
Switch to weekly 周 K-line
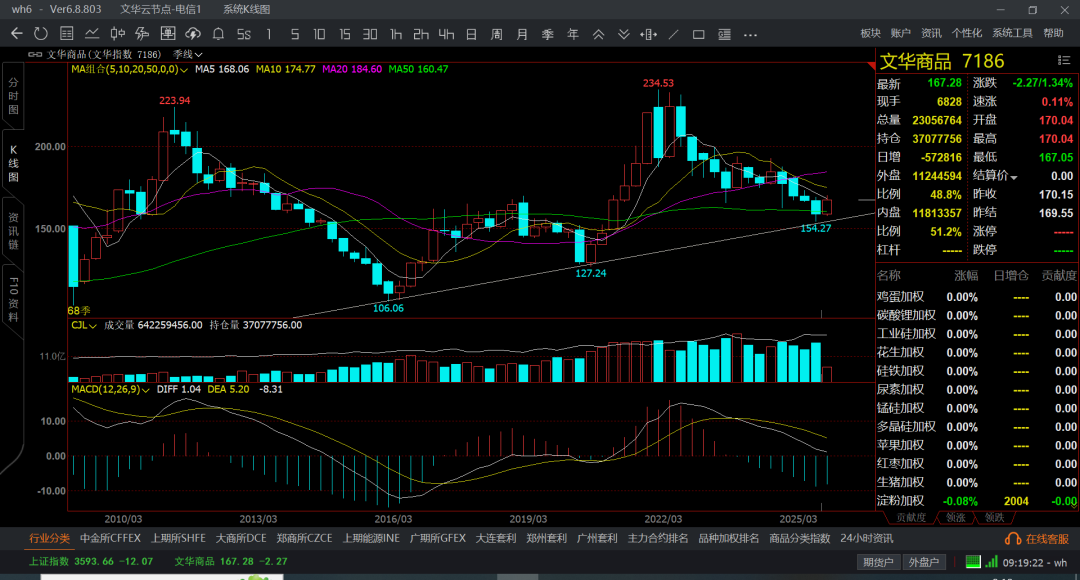(x=497, y=34)
